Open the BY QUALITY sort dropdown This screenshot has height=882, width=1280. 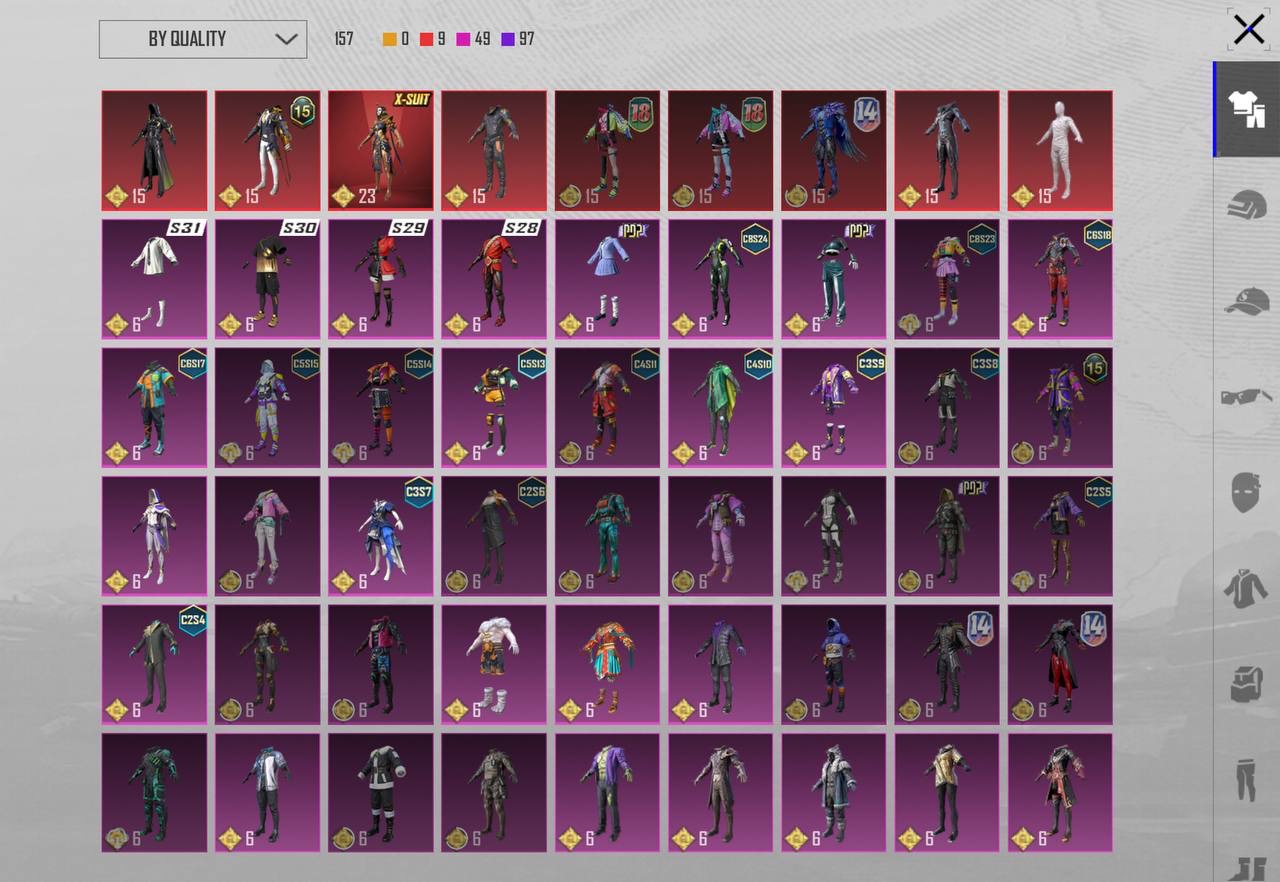coord(203,39)
